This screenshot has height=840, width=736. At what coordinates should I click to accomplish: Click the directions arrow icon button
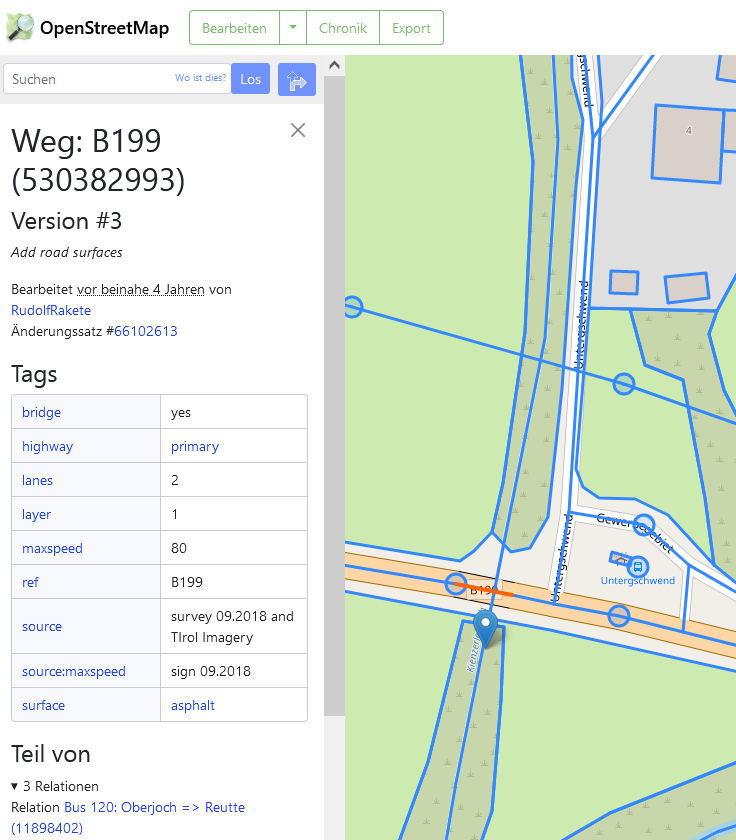click(296, 80)
